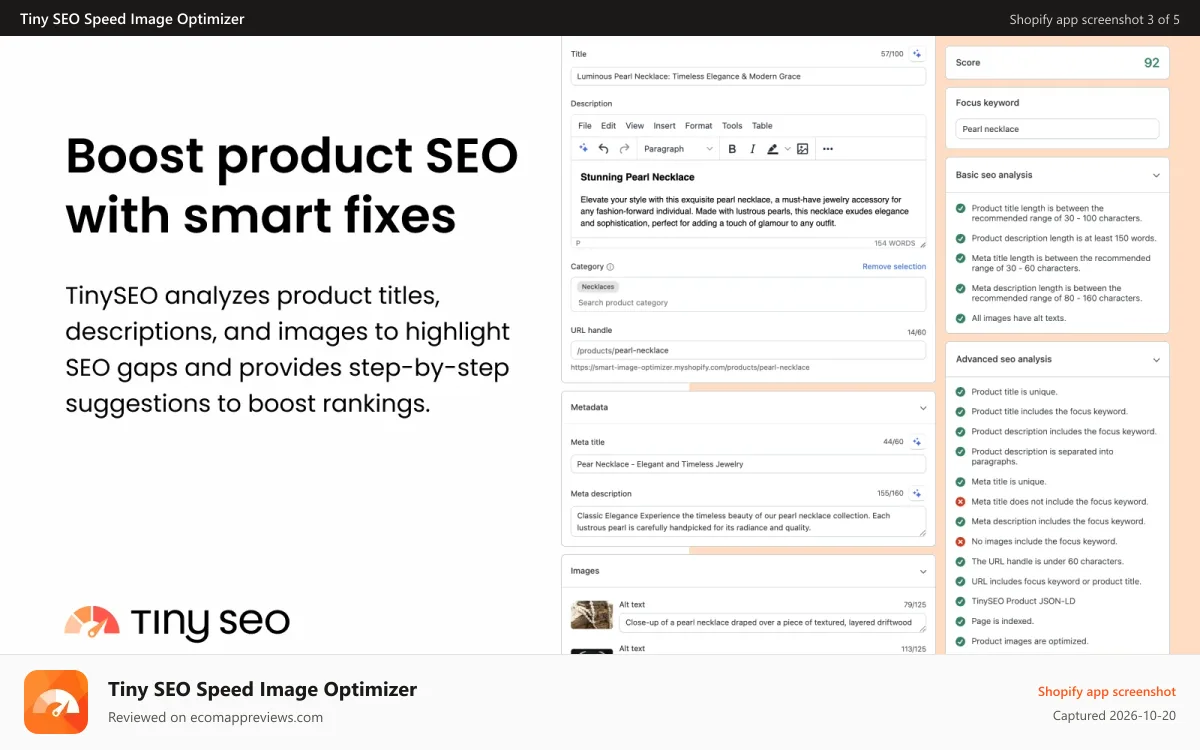Click the Remove selection link
1200x750 pixels.
click(x=894, y=267)
